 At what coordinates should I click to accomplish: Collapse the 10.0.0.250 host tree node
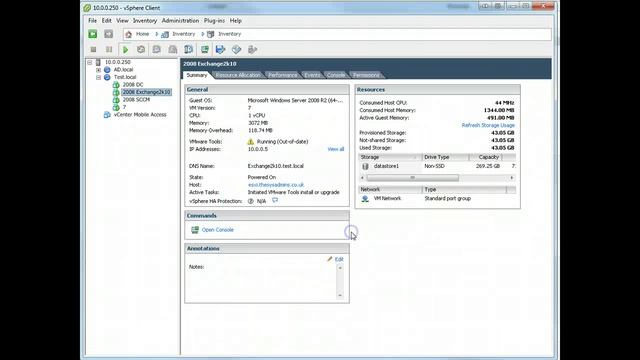coord(89,62)
